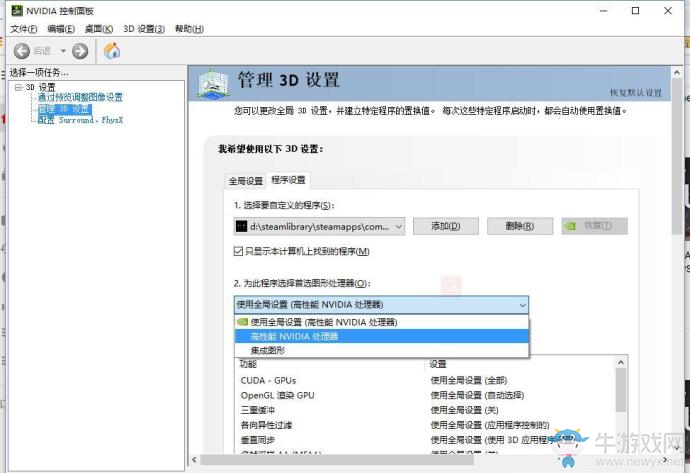
Task: Click 使用全局设置 (全部) setting value
Action: [469, 381]
